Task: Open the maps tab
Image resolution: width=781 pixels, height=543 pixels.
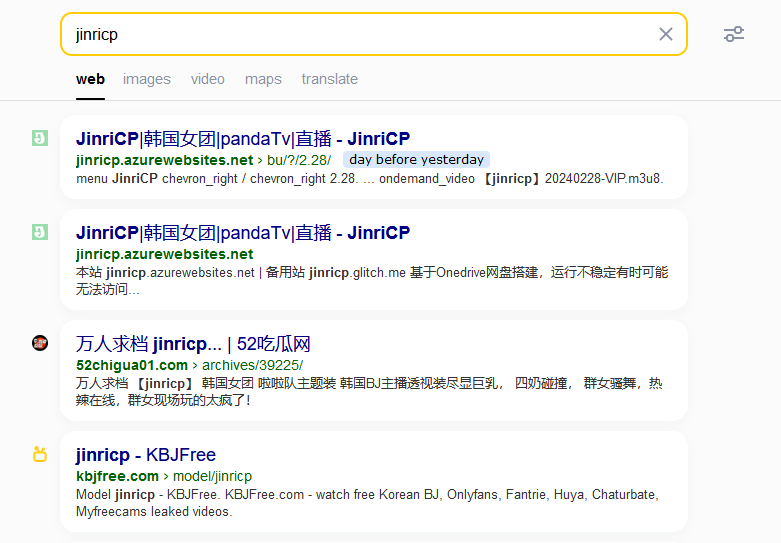Action: (263, 79)
